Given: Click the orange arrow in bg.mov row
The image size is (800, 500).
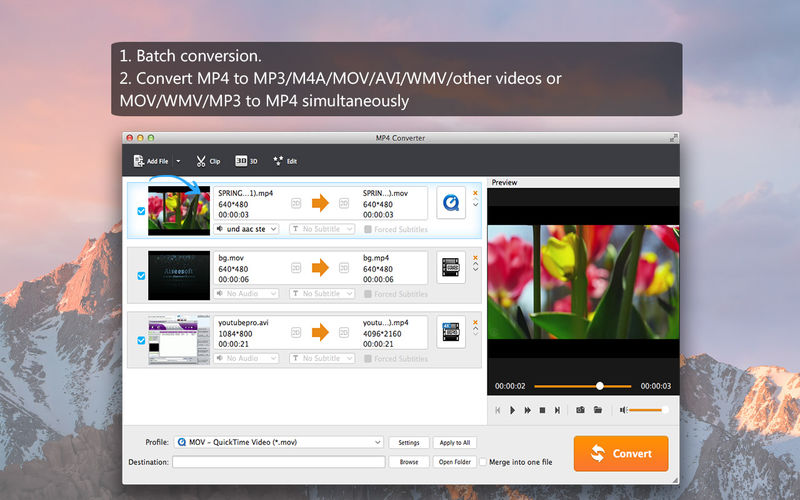Looking at the screenshot, I should click(320, 268).
